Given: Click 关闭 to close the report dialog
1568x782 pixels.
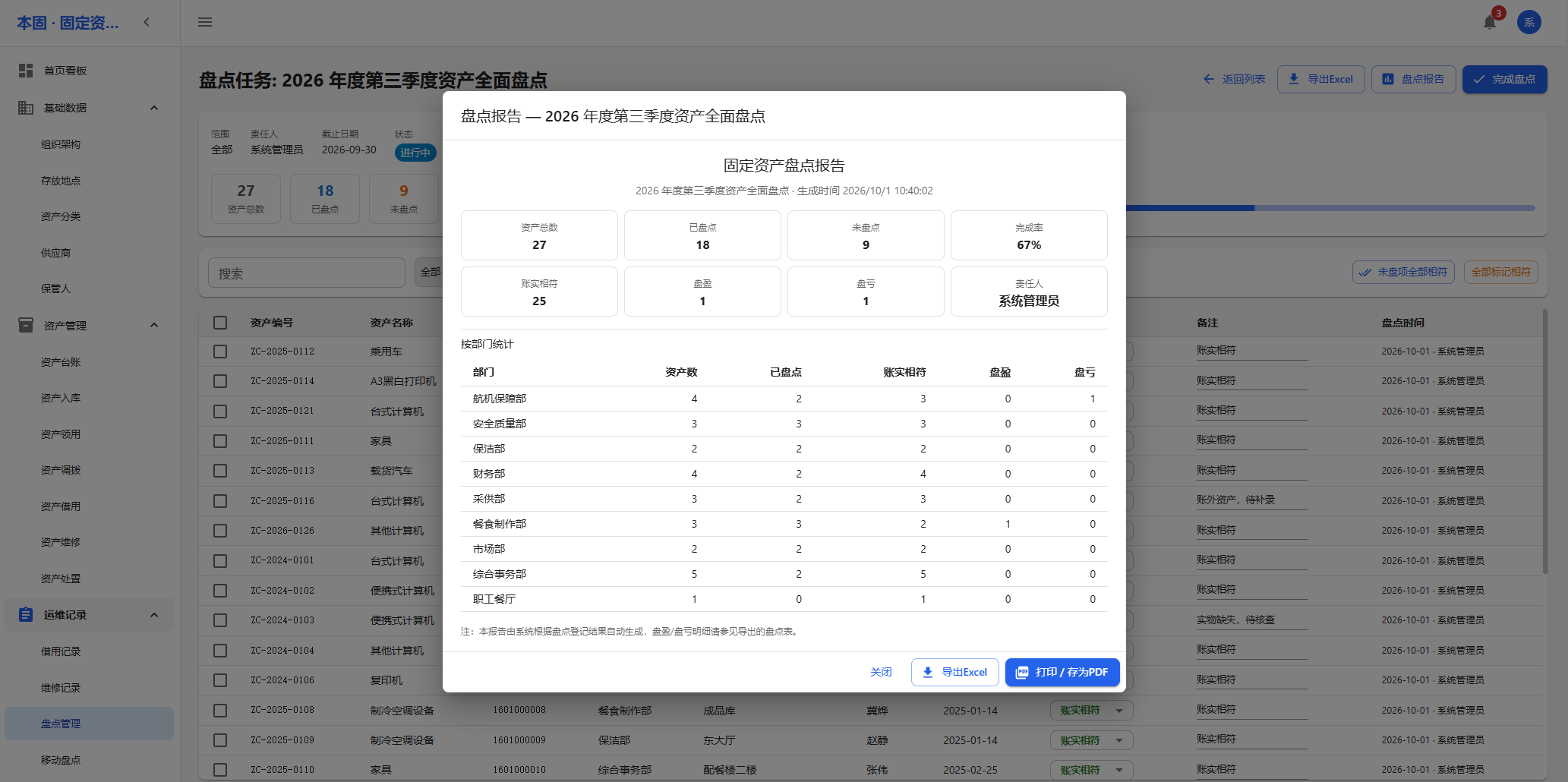Looking at the screenshot, I should point(881,672).
